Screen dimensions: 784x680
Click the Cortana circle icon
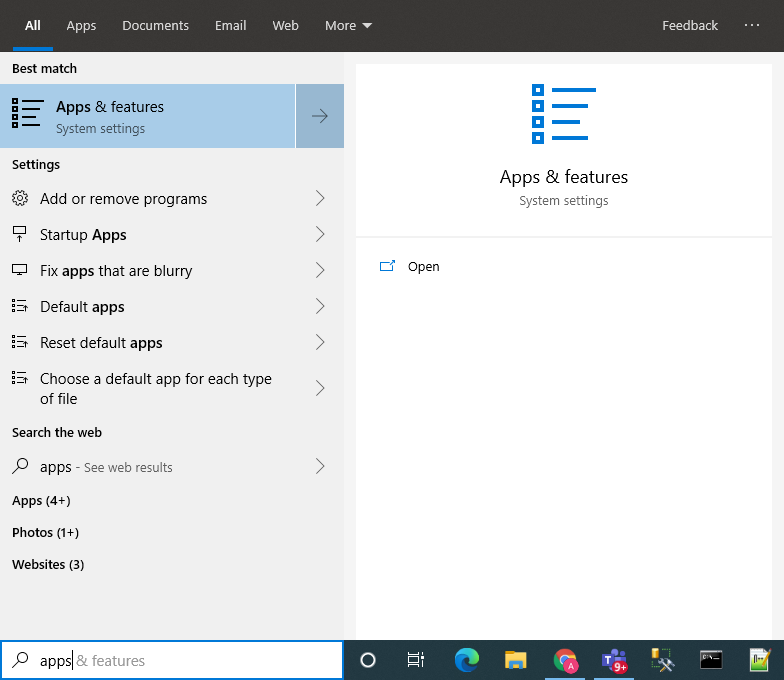[367, 660]
